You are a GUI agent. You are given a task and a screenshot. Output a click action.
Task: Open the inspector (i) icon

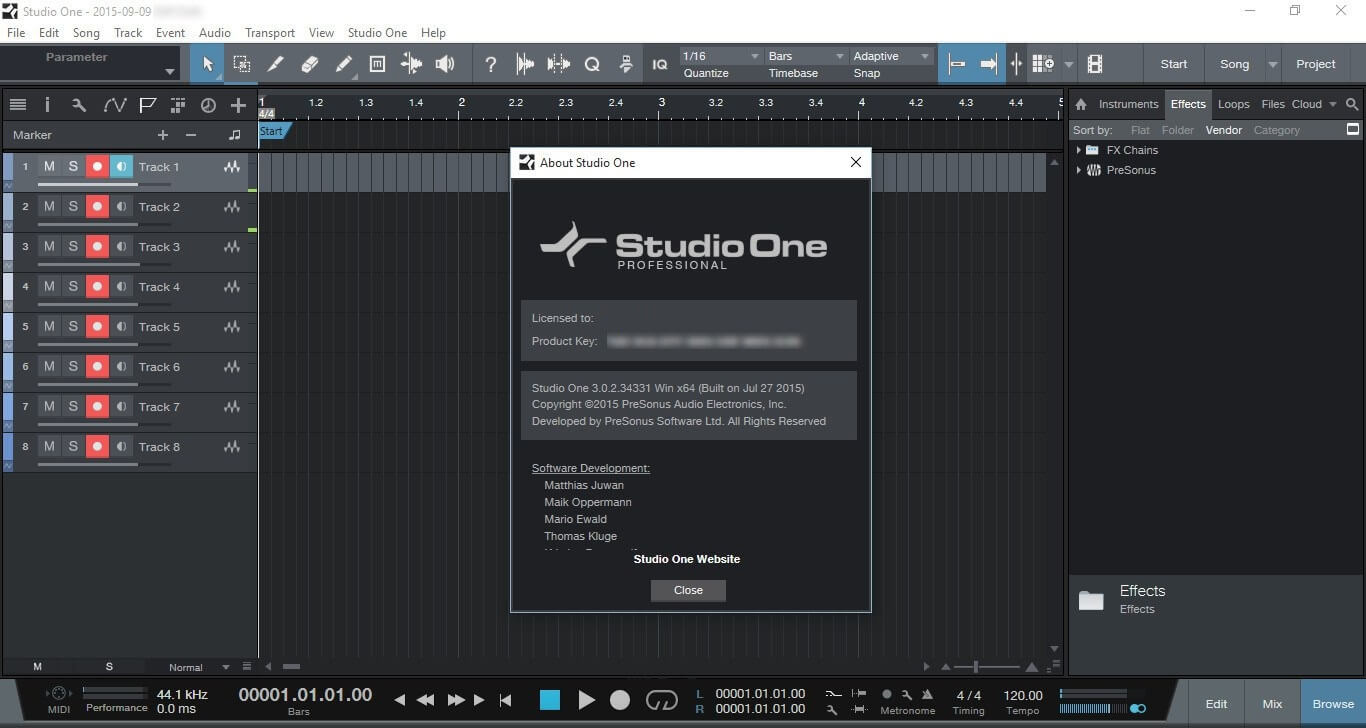click(47, 104)
